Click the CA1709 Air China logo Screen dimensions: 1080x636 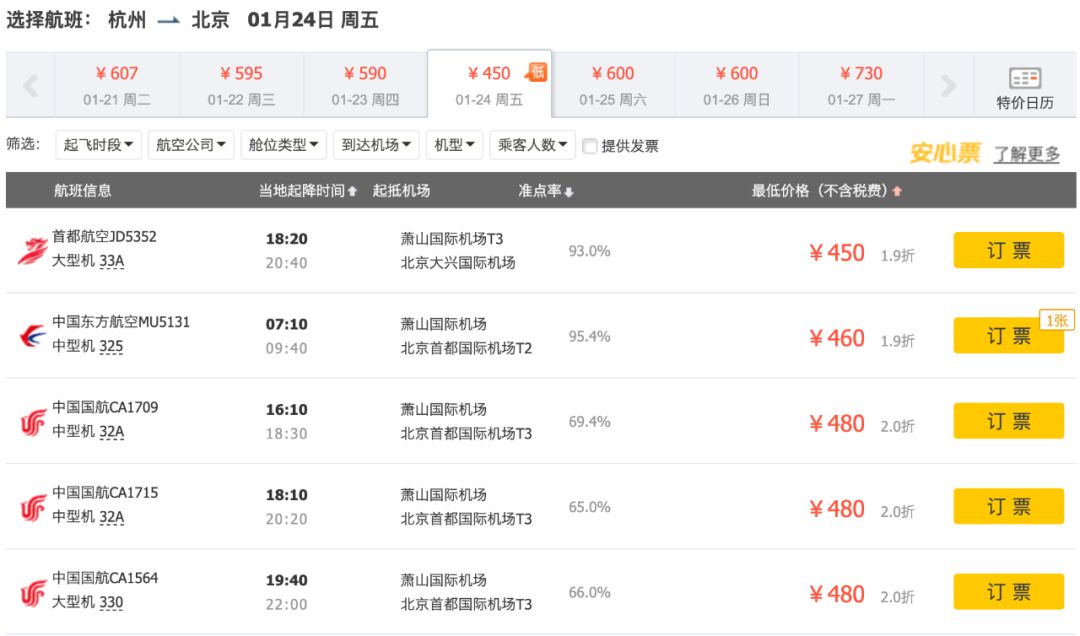tap(31, 422)
